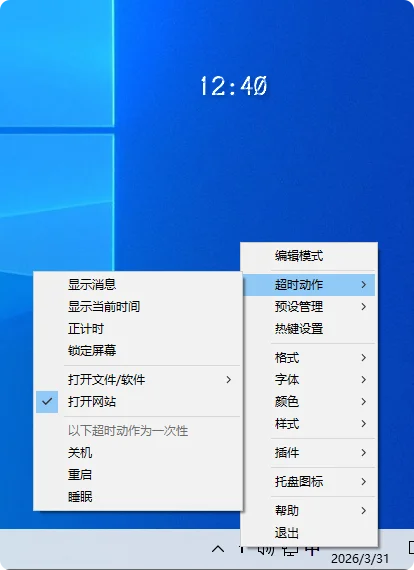Uncheck the 打开网站 timeout action
Viewport: 414px width, 570px height.
tap(138, 402)
